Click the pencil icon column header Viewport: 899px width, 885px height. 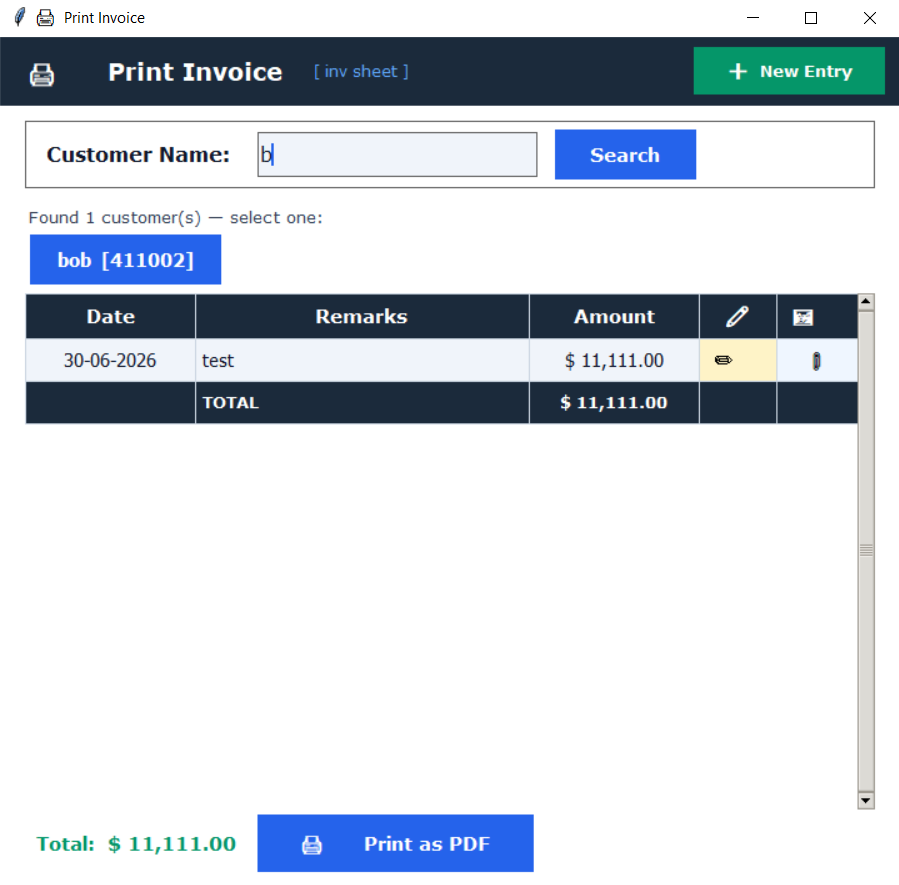coord(737,316)
